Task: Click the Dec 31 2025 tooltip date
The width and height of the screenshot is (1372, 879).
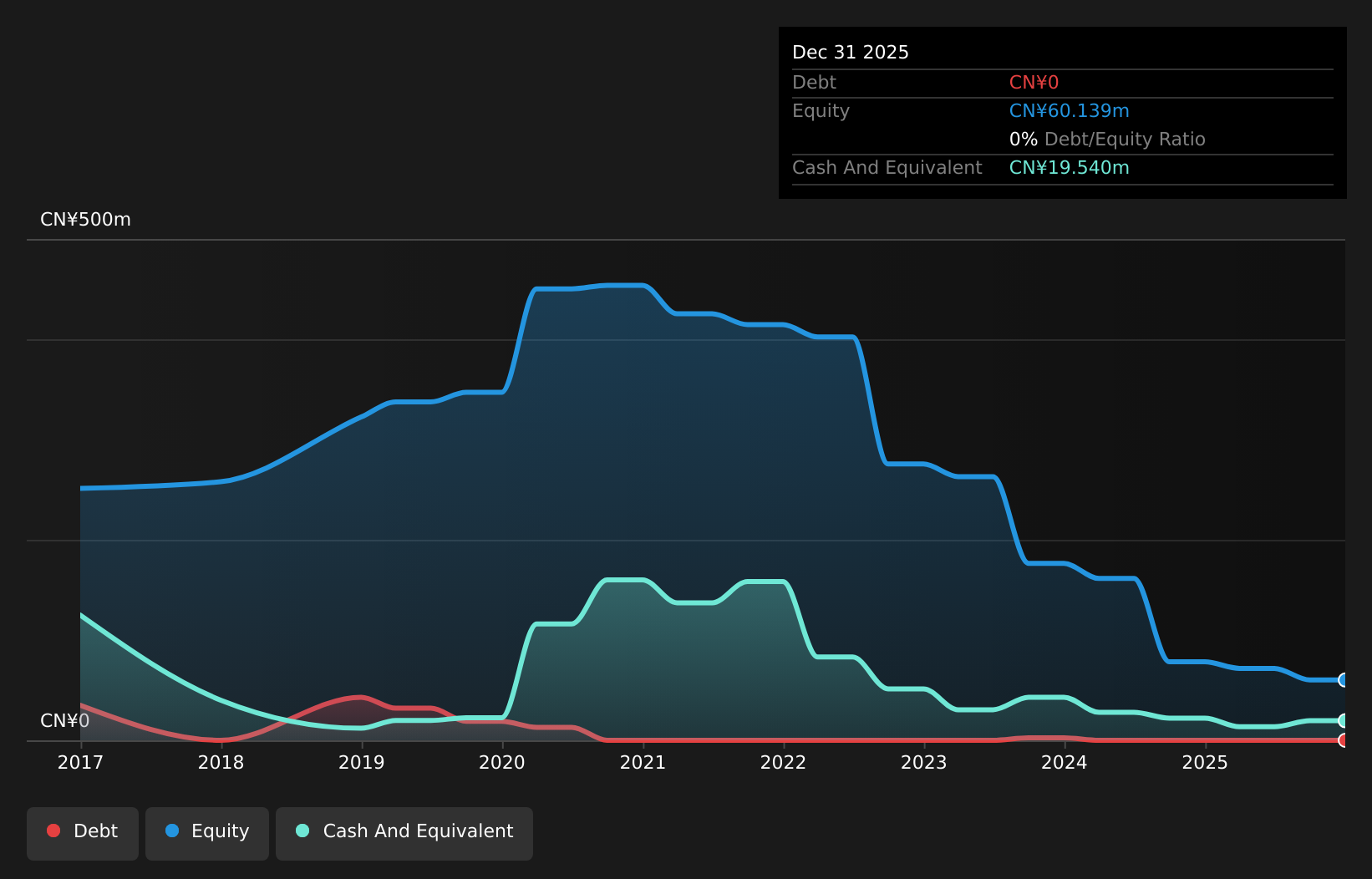Action: coord(851,53)
